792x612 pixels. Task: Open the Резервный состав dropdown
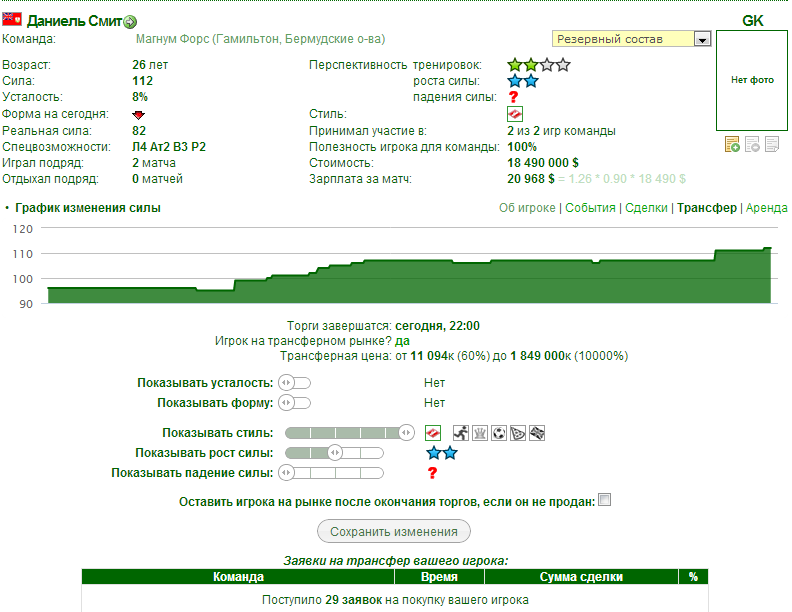coord(631,39)
